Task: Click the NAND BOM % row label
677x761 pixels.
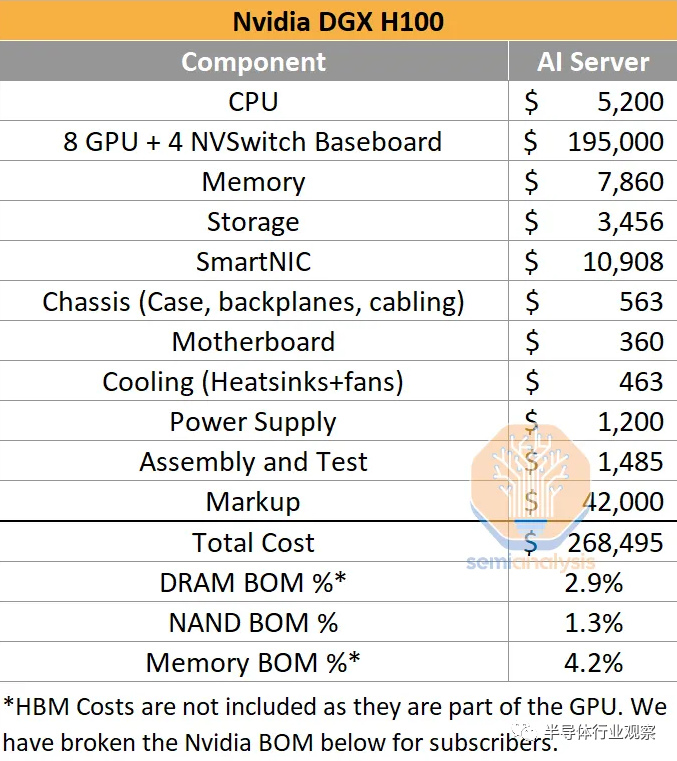Action: pos(253,623)
